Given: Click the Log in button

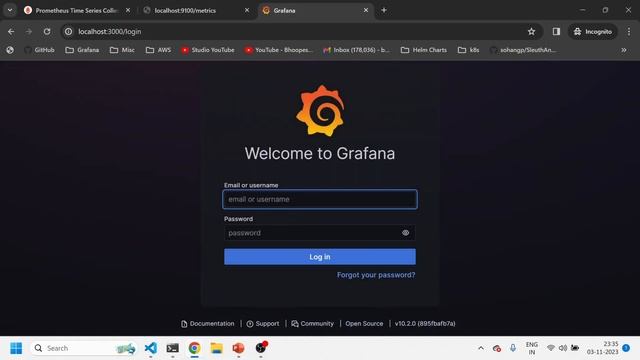Looking at the screenshot, I should [320, 257].
